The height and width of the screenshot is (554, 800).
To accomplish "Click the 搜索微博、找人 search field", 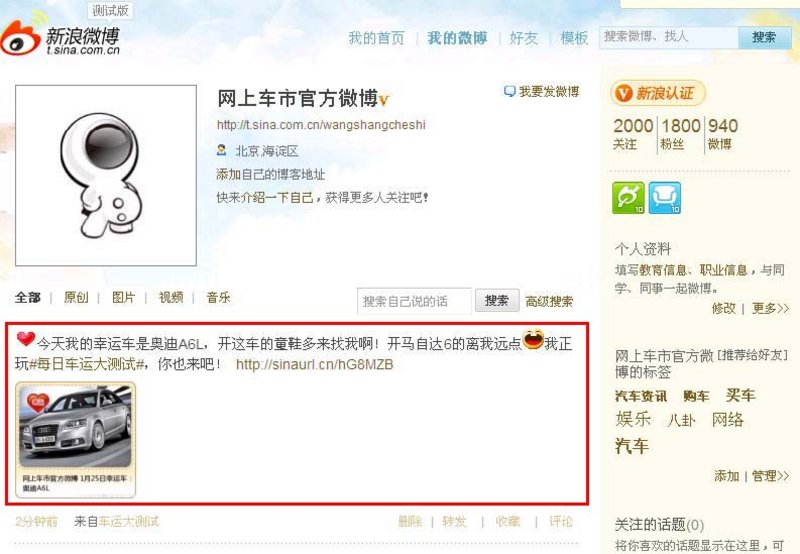I will pos(669,37).
